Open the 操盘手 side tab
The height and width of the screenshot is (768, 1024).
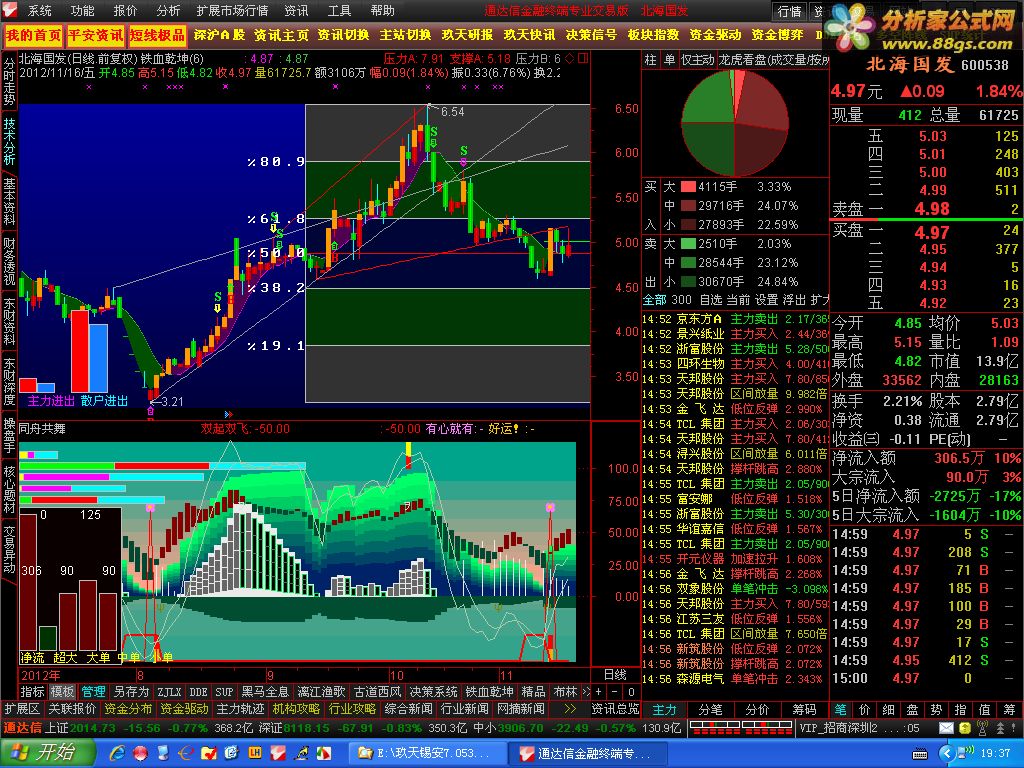click(x=9, y=436)
